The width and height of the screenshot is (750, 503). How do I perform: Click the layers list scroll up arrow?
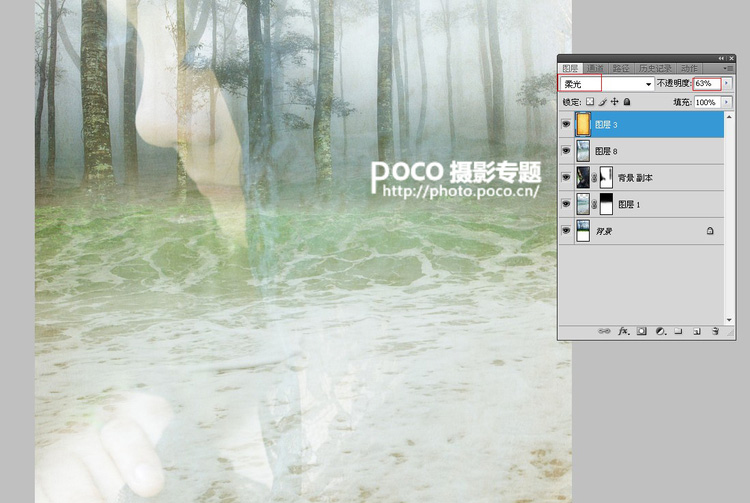point(729,116)
